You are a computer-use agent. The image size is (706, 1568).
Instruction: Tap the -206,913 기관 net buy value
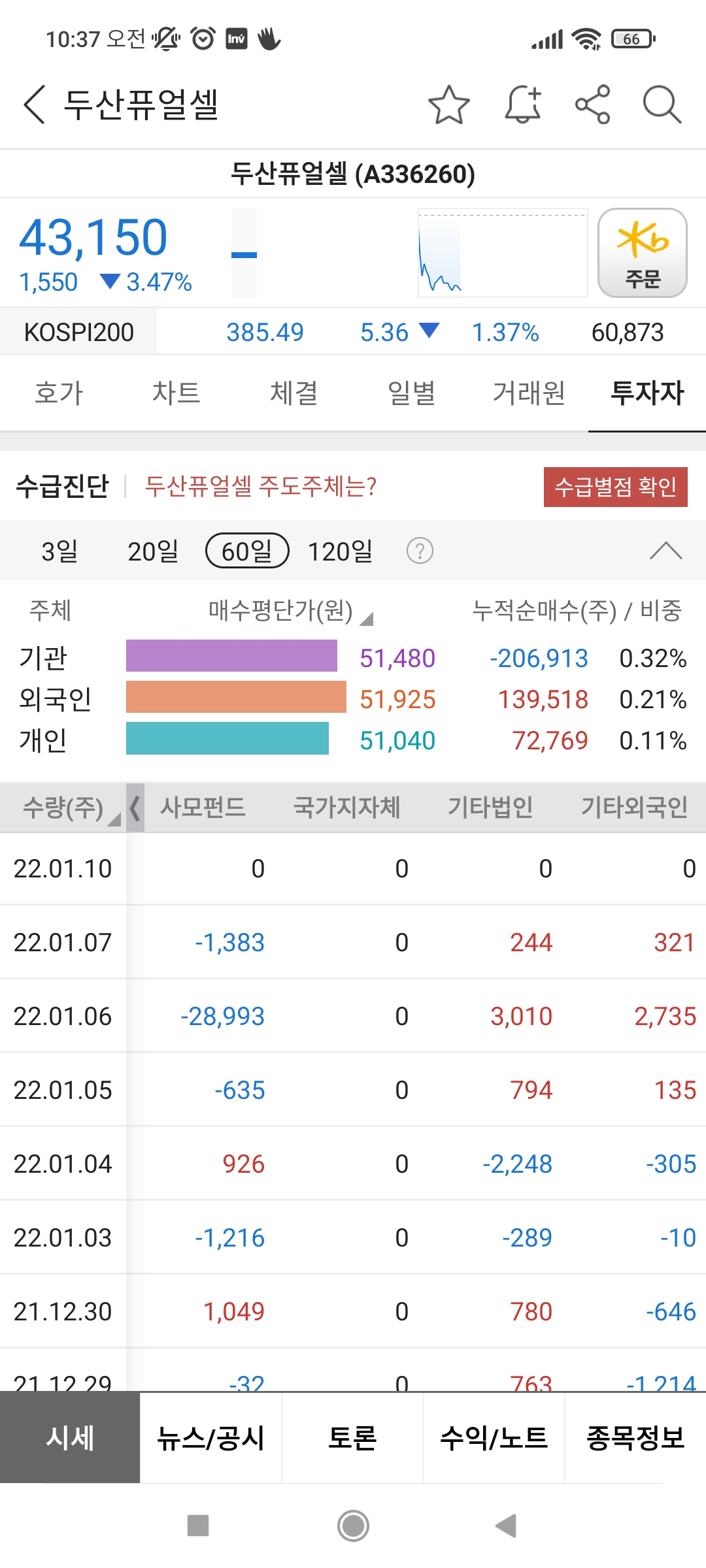[x=539, y=658]
